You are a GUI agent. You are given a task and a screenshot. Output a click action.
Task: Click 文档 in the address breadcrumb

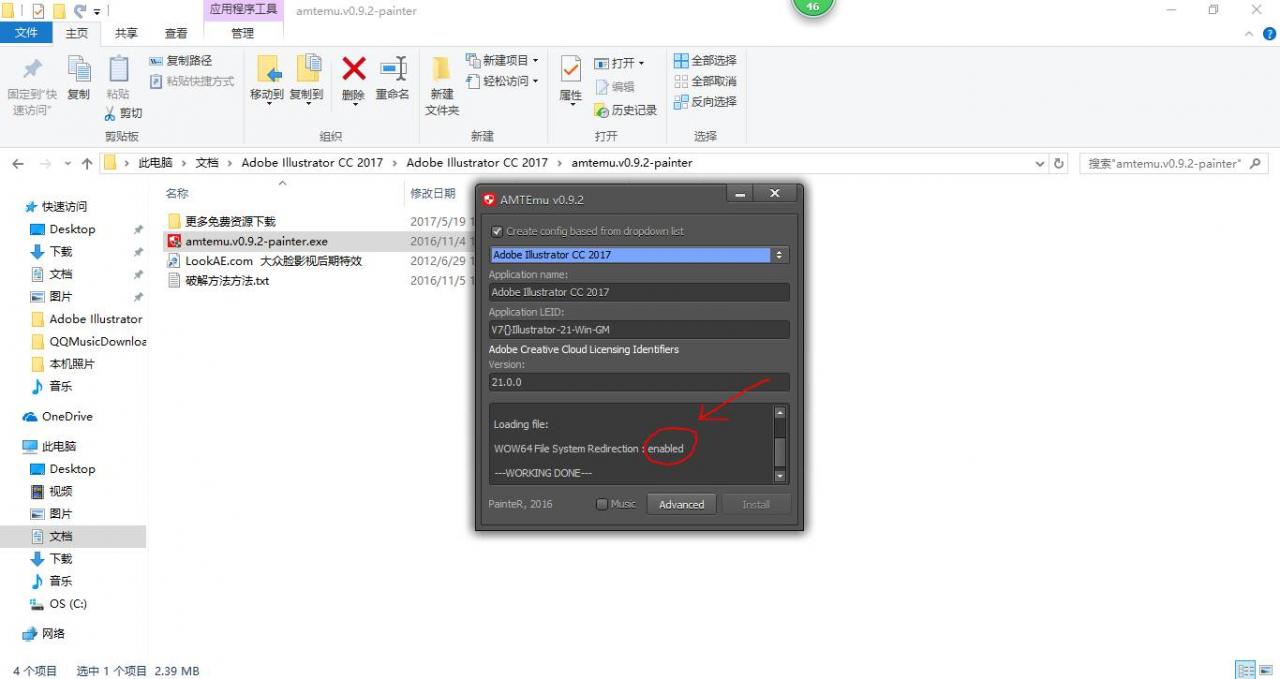207,163
